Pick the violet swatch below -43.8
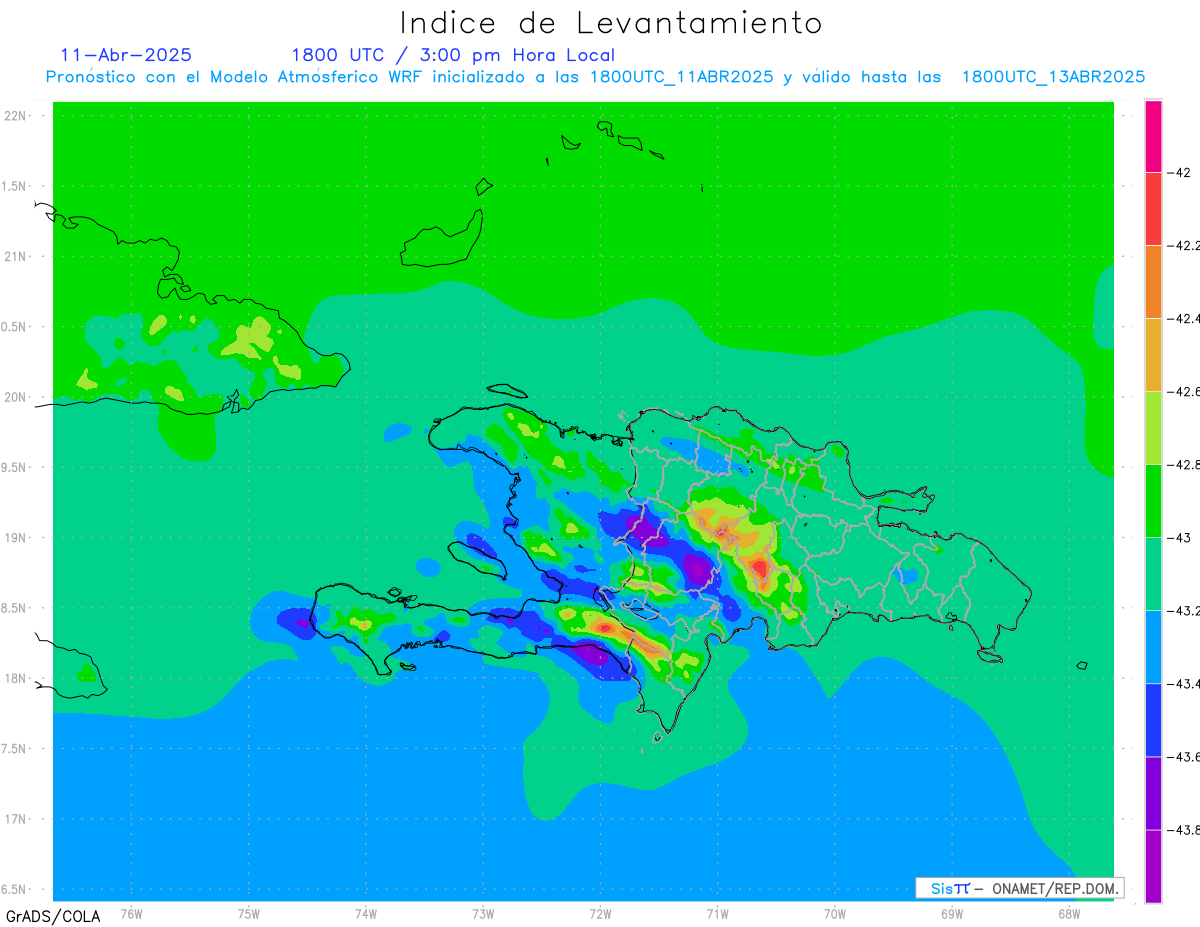 (x=1153, y=866)
